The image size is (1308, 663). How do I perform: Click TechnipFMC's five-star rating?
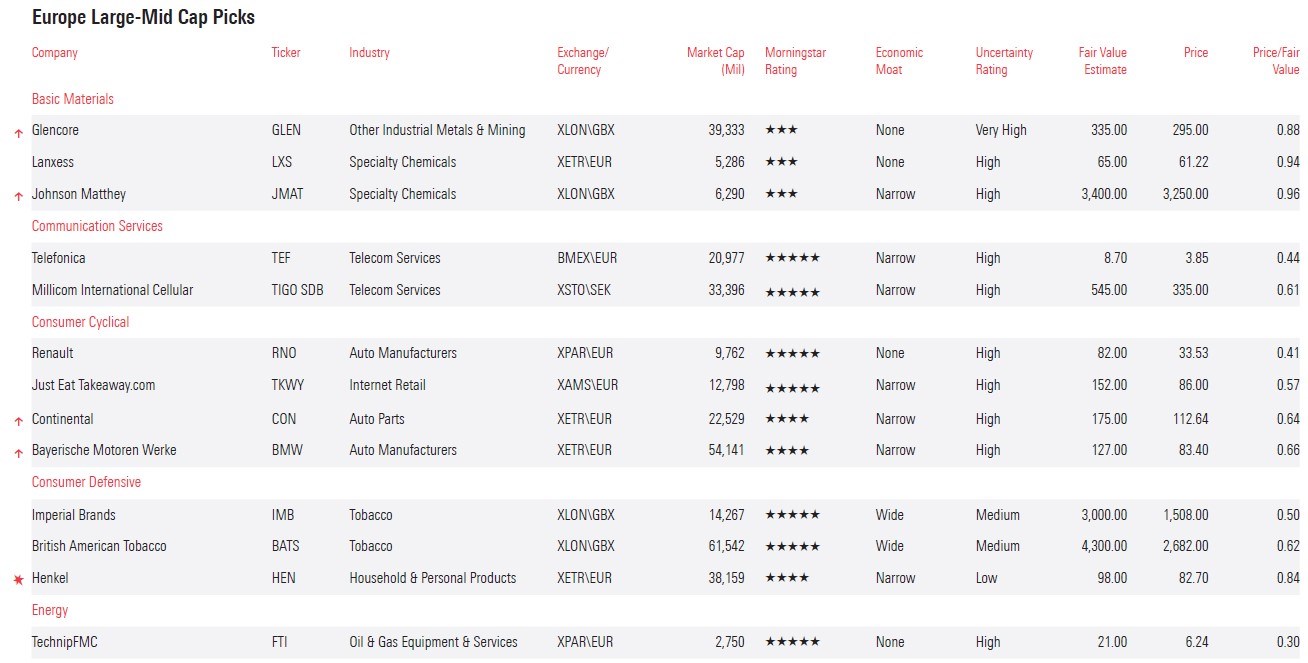click(792, 642)
